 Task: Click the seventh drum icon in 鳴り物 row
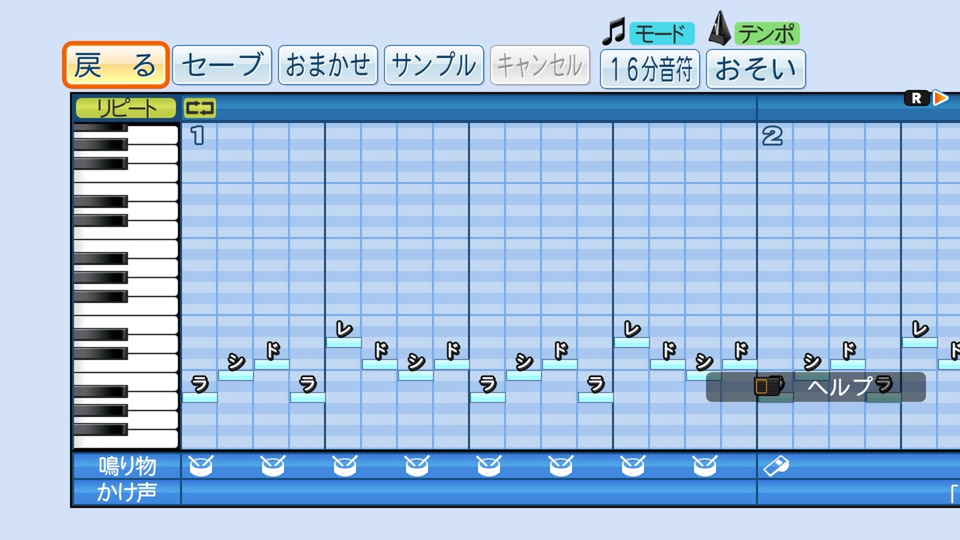632,466
